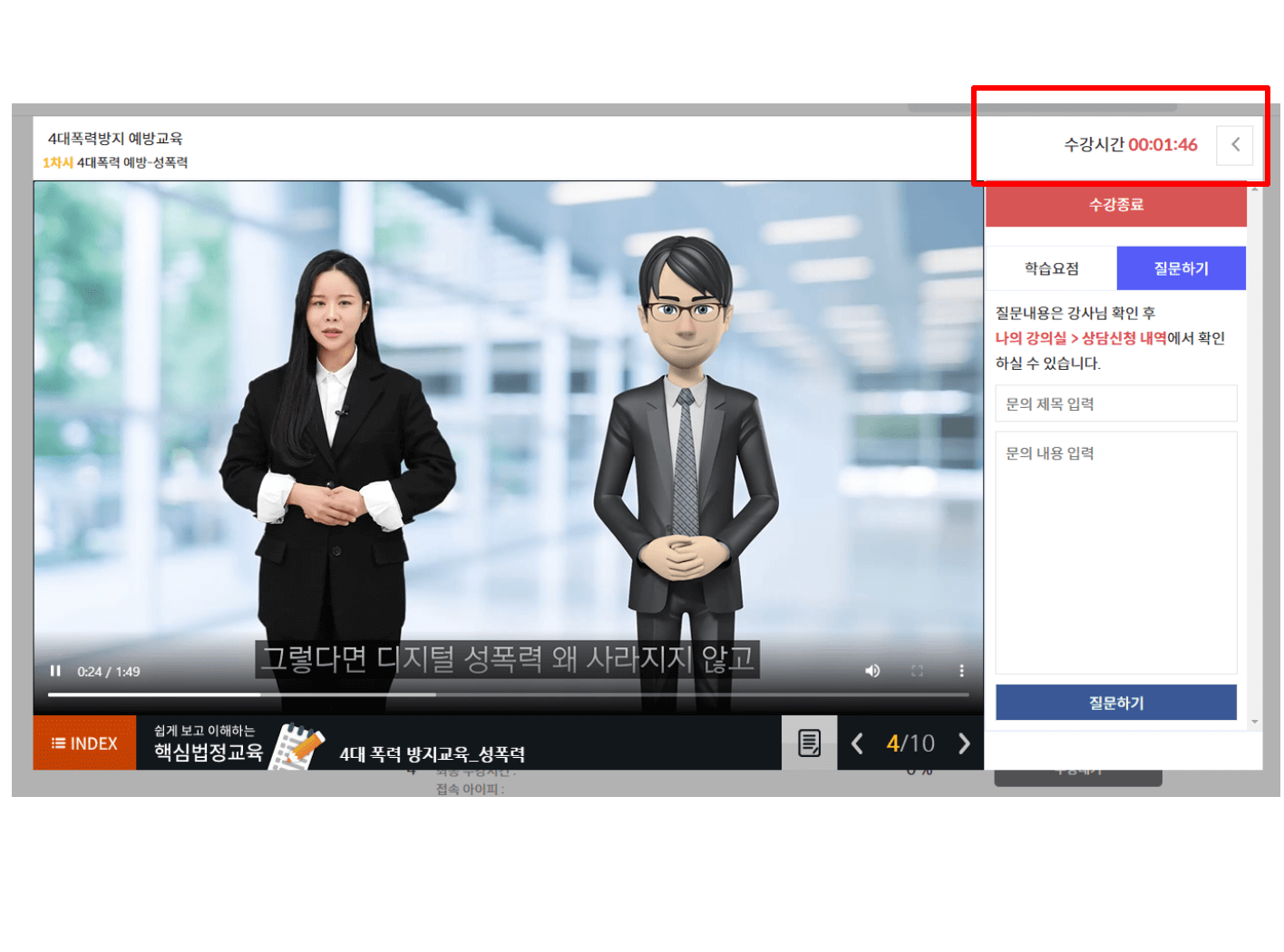Viewport: 1284px width, 952px height.
Task: Collapse the side panel with the chevron
Action: click(1234, 145)
